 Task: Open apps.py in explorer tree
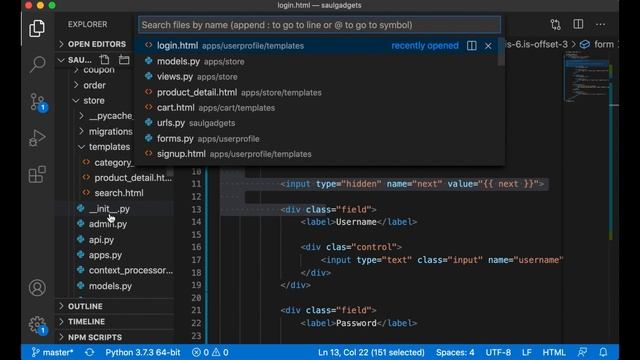pos(105,255)
